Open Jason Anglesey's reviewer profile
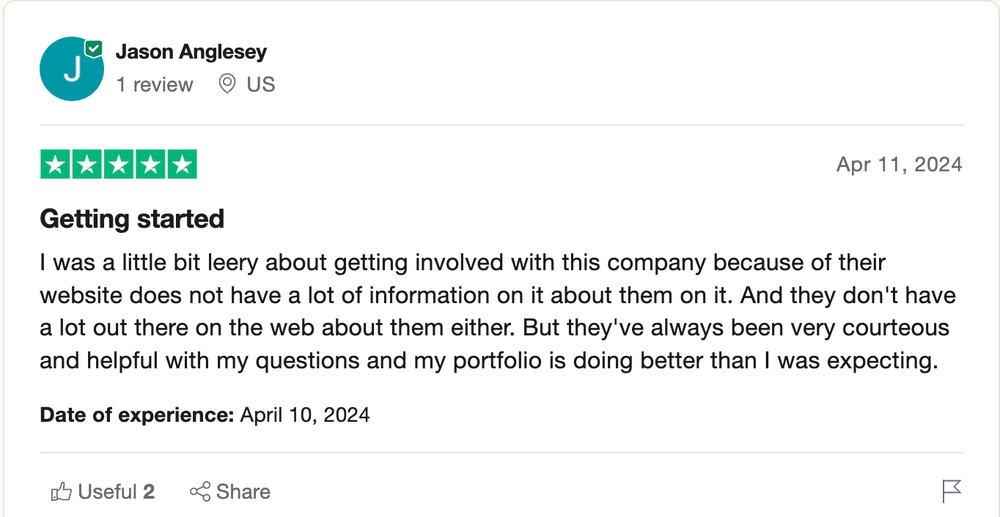Screen dimensions: 1000x517 [191, 51]
